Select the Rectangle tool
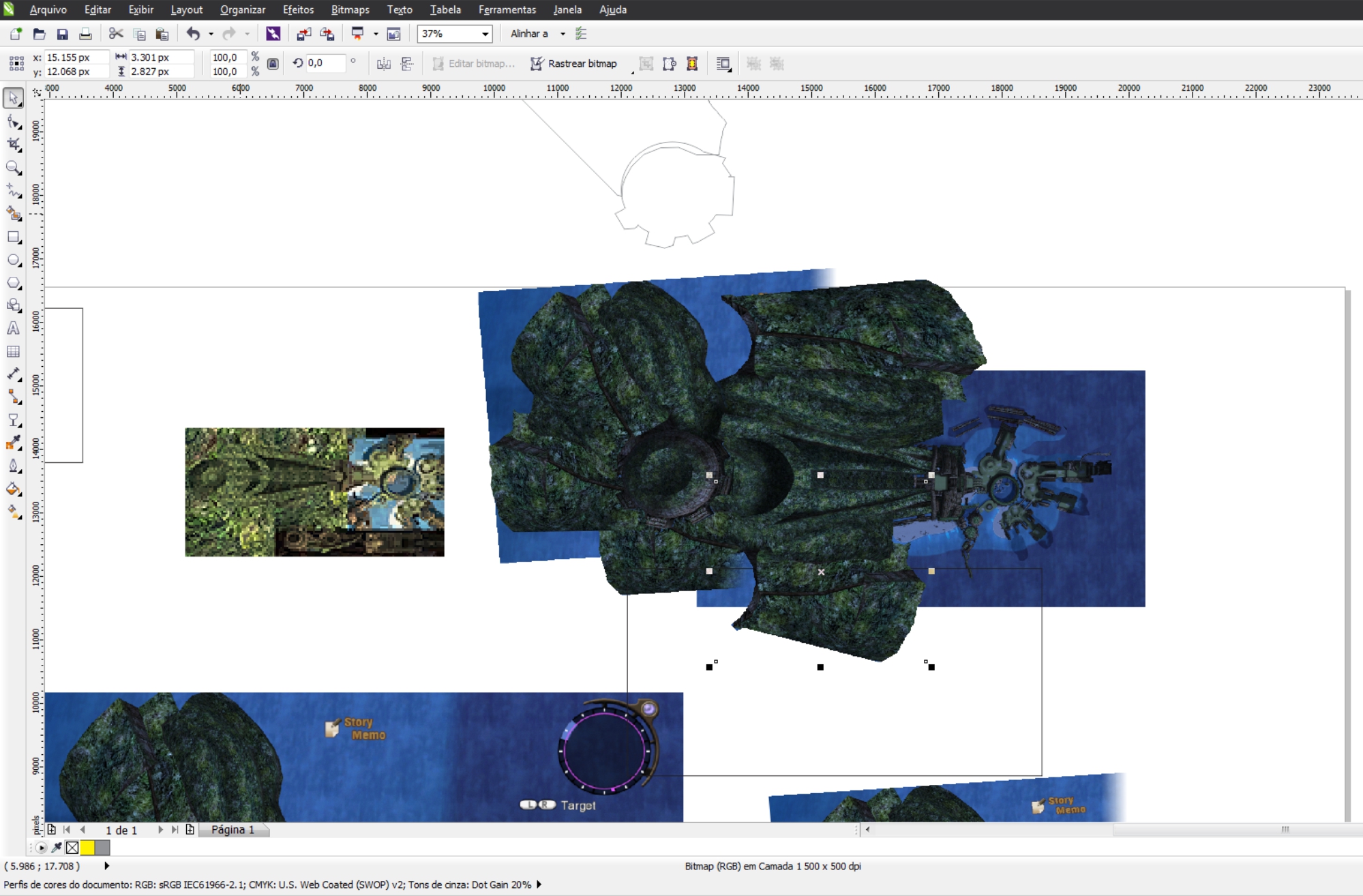 coord(14,237)
